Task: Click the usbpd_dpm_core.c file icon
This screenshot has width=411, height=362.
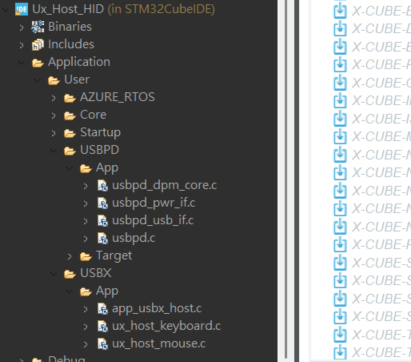Action: (x=102, y=185)
